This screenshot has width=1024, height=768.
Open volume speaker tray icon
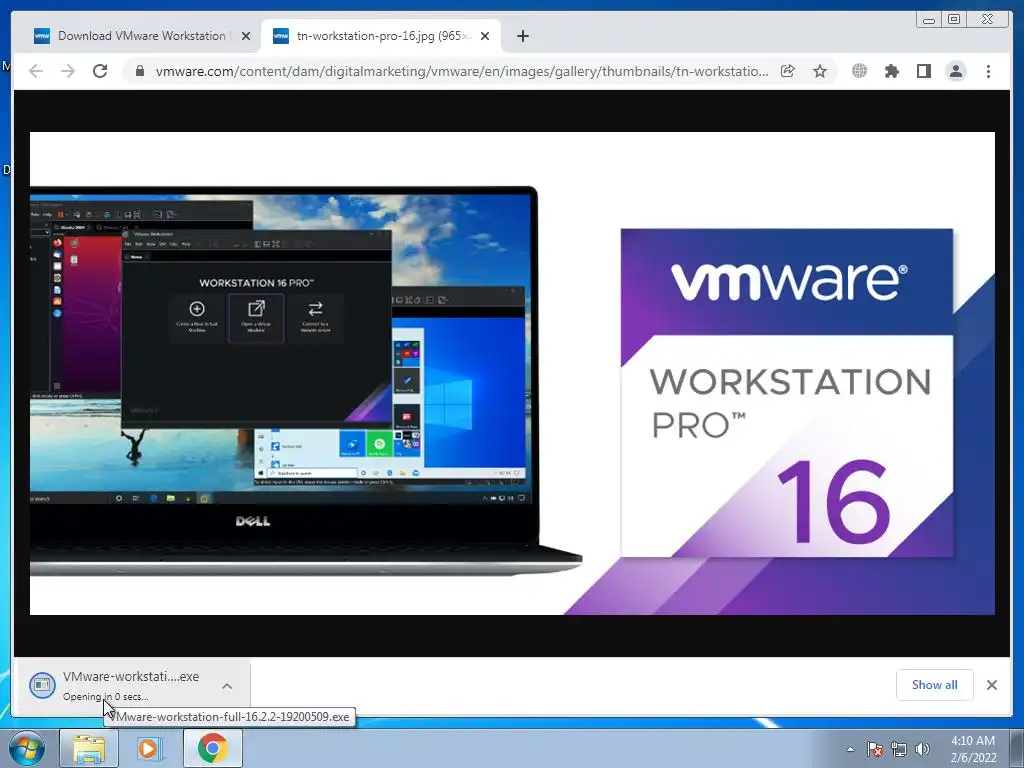pos(922,749)
